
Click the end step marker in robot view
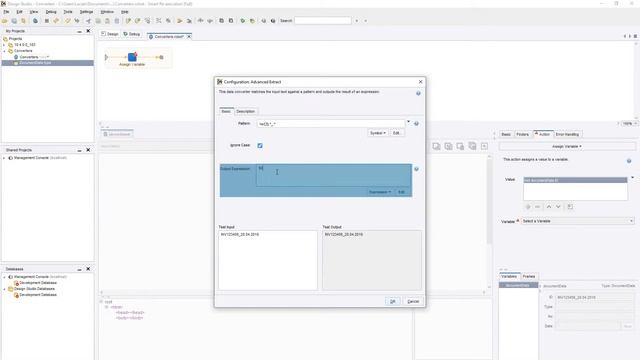click(x=162, y=58)
